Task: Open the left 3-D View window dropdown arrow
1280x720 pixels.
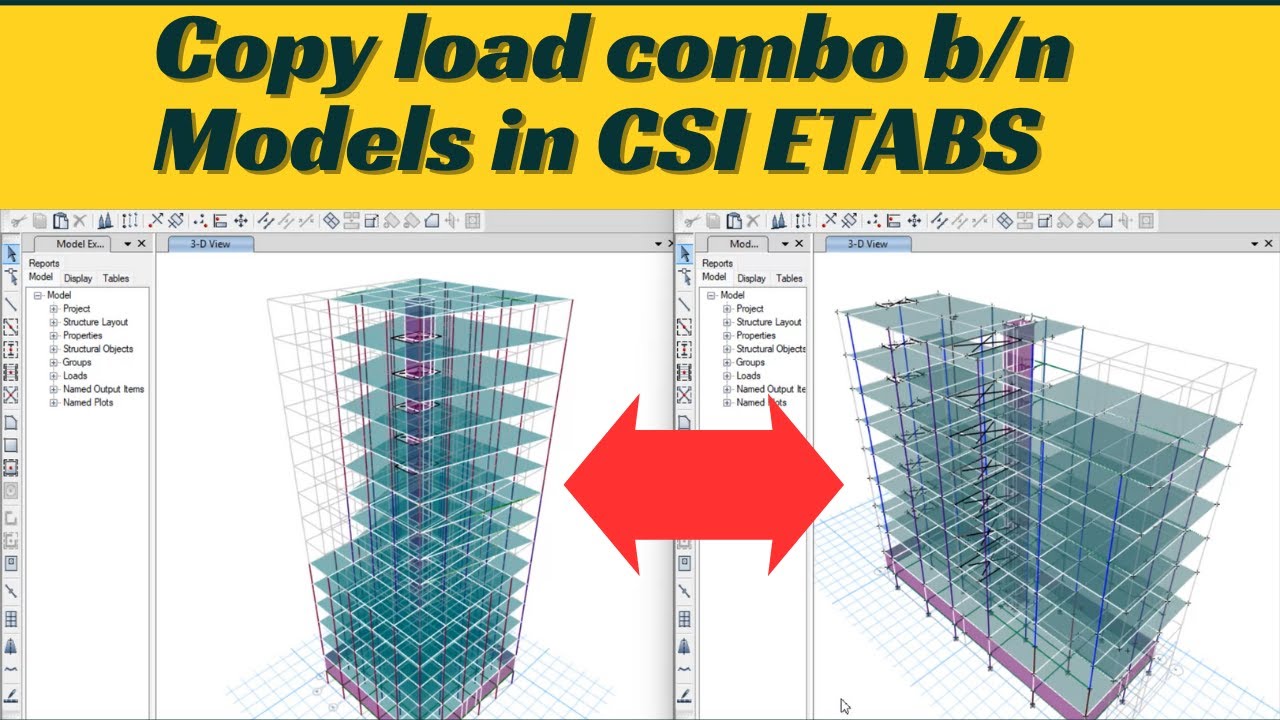Action: 656,243
